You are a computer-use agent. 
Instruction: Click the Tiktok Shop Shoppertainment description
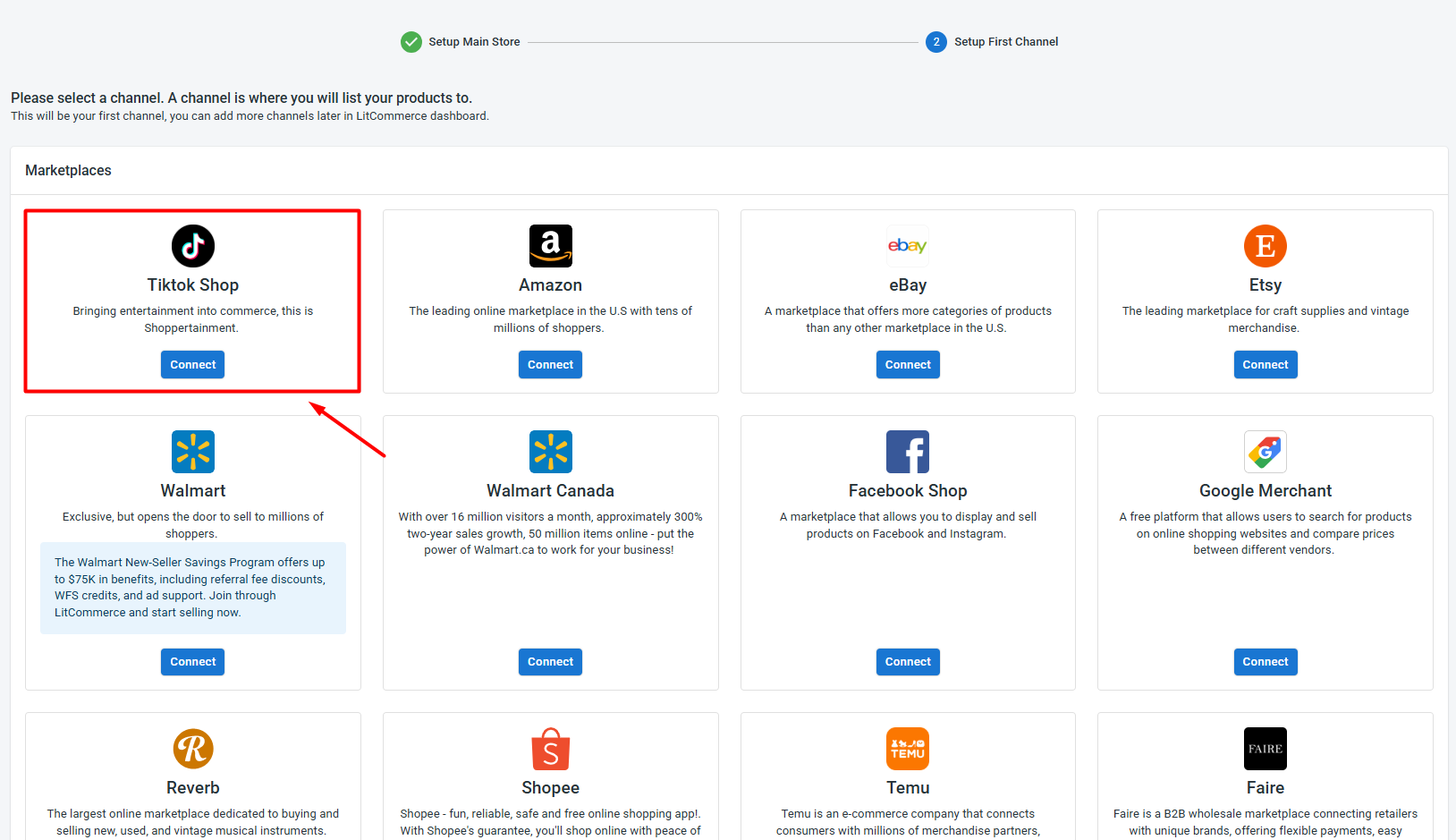pyautogui.click(x=193, y=319)
